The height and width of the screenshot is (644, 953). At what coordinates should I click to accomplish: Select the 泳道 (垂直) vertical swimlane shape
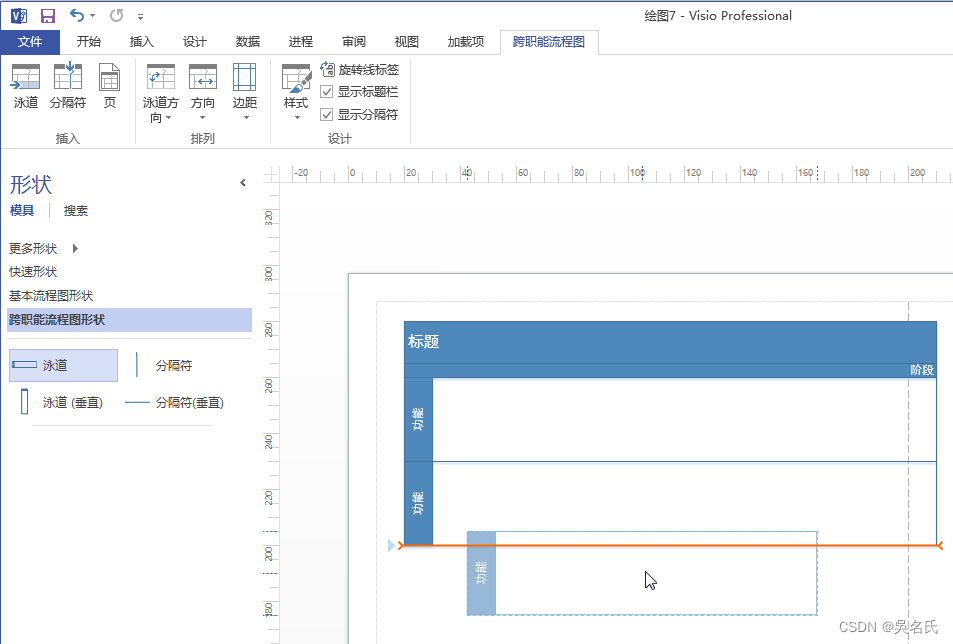pyautogui.click(x=62, y=402)
